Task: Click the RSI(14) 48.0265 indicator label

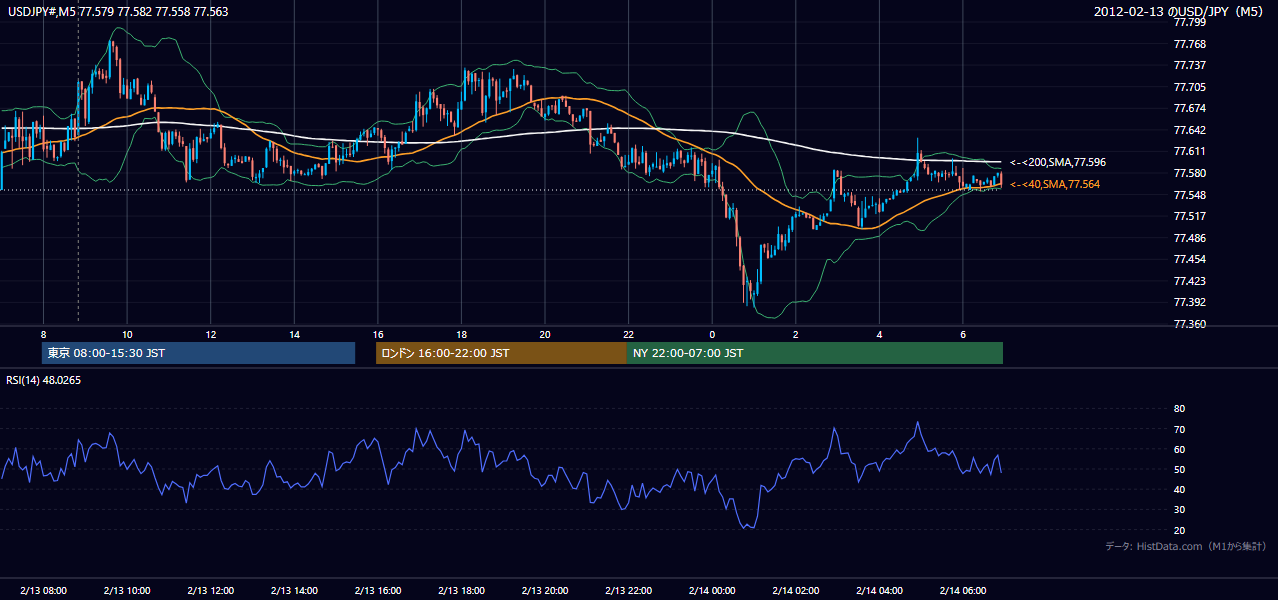Action: click(x=44, y=380)
